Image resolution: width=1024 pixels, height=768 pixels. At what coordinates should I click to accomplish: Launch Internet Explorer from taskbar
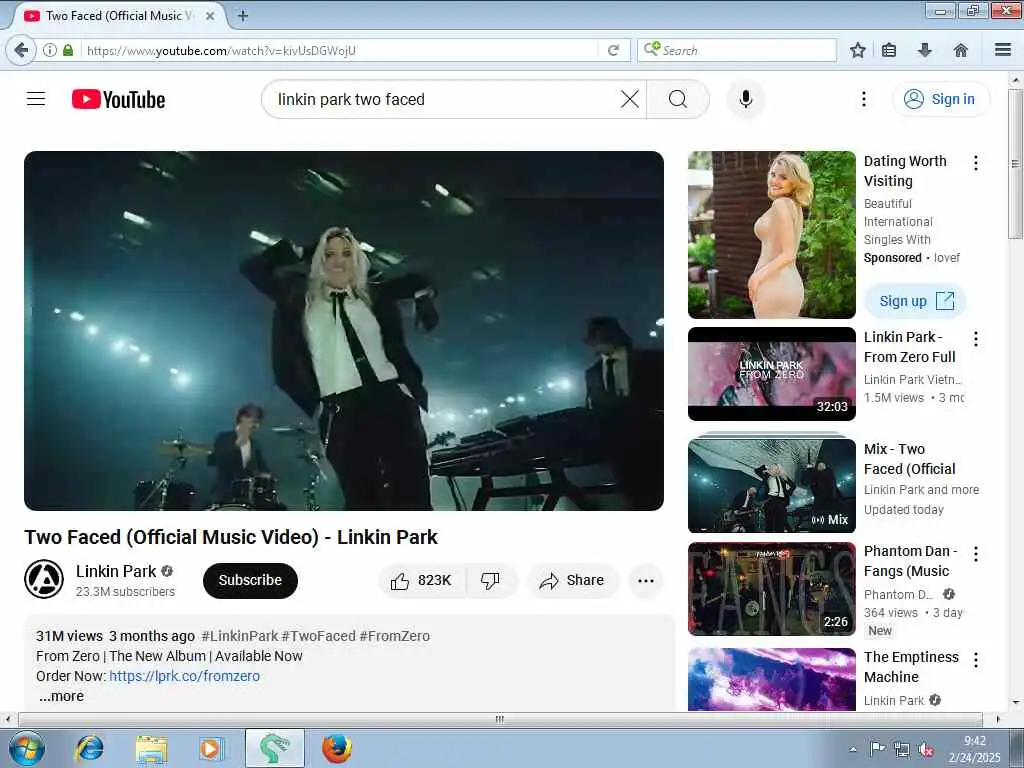tap(89, 748)
